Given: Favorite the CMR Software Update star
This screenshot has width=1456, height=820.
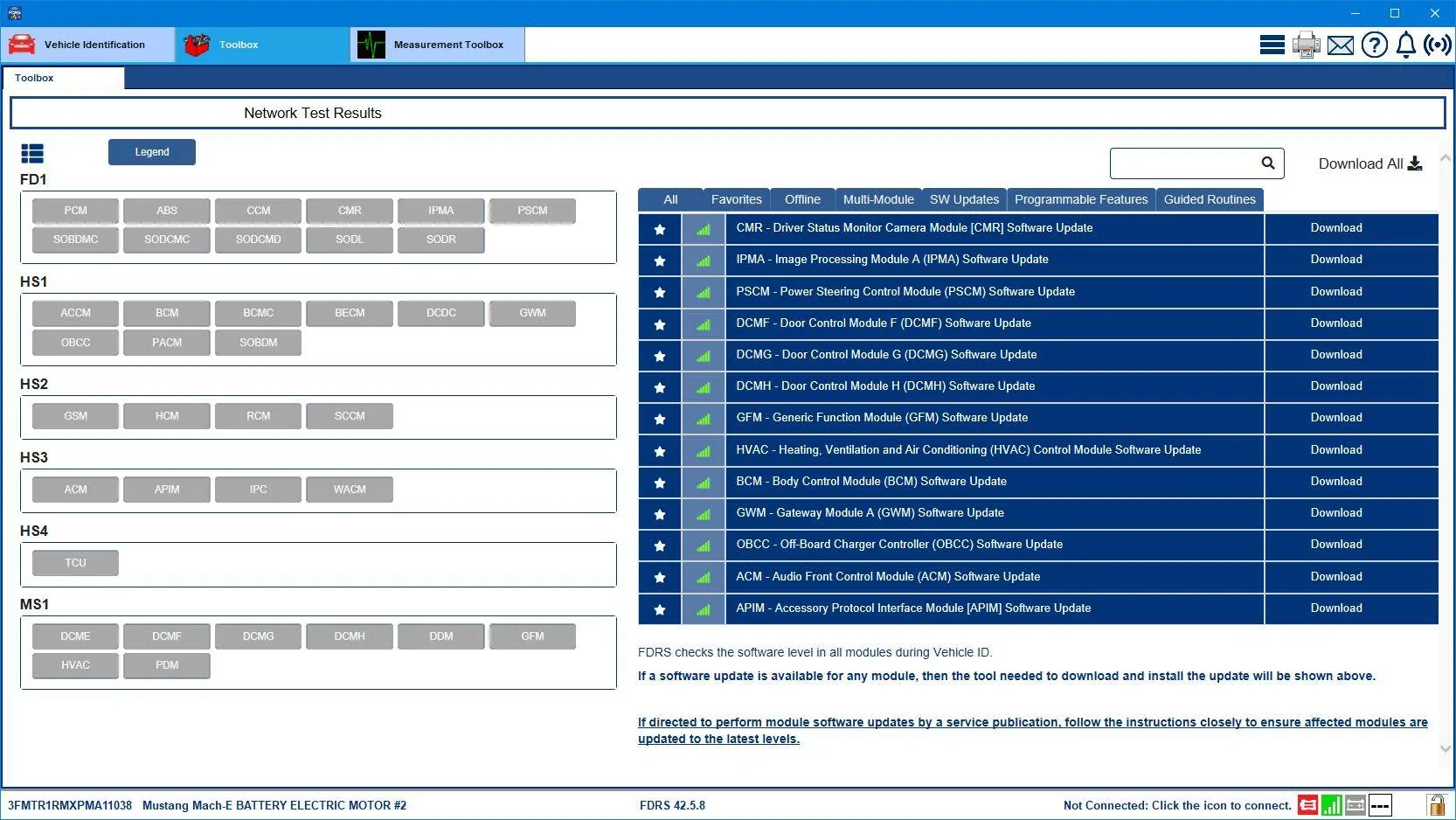Looking at the screenshot, I should tap(660, 229).
